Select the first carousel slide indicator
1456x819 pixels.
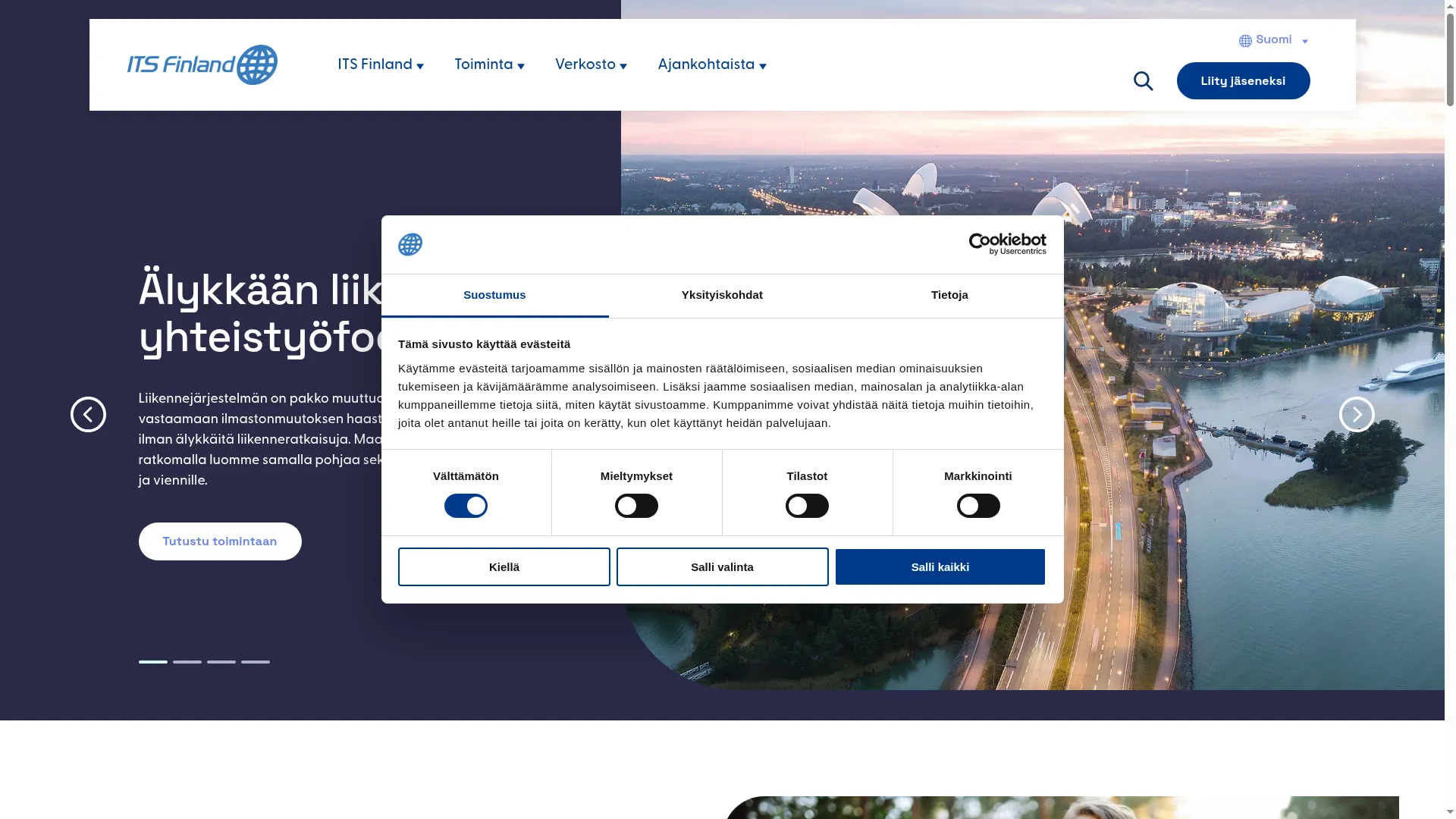(153, 662)
